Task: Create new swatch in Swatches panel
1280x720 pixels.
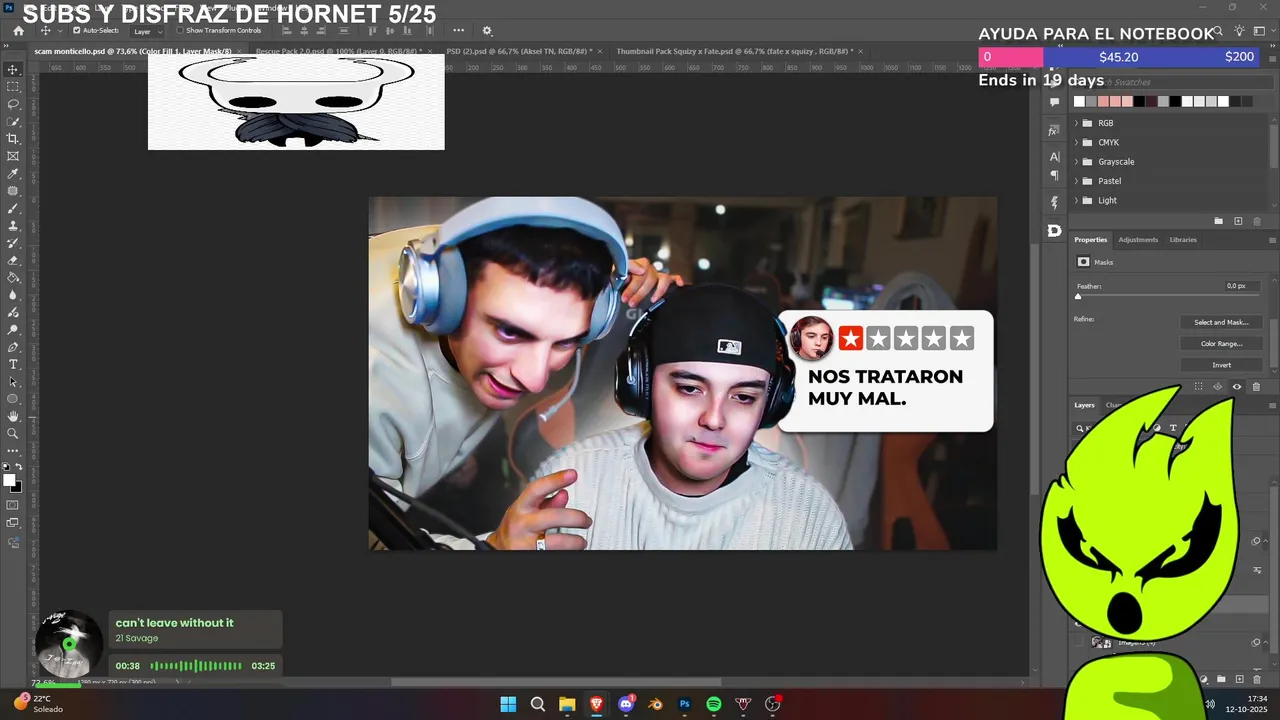Action: [x=1238, y=221]
